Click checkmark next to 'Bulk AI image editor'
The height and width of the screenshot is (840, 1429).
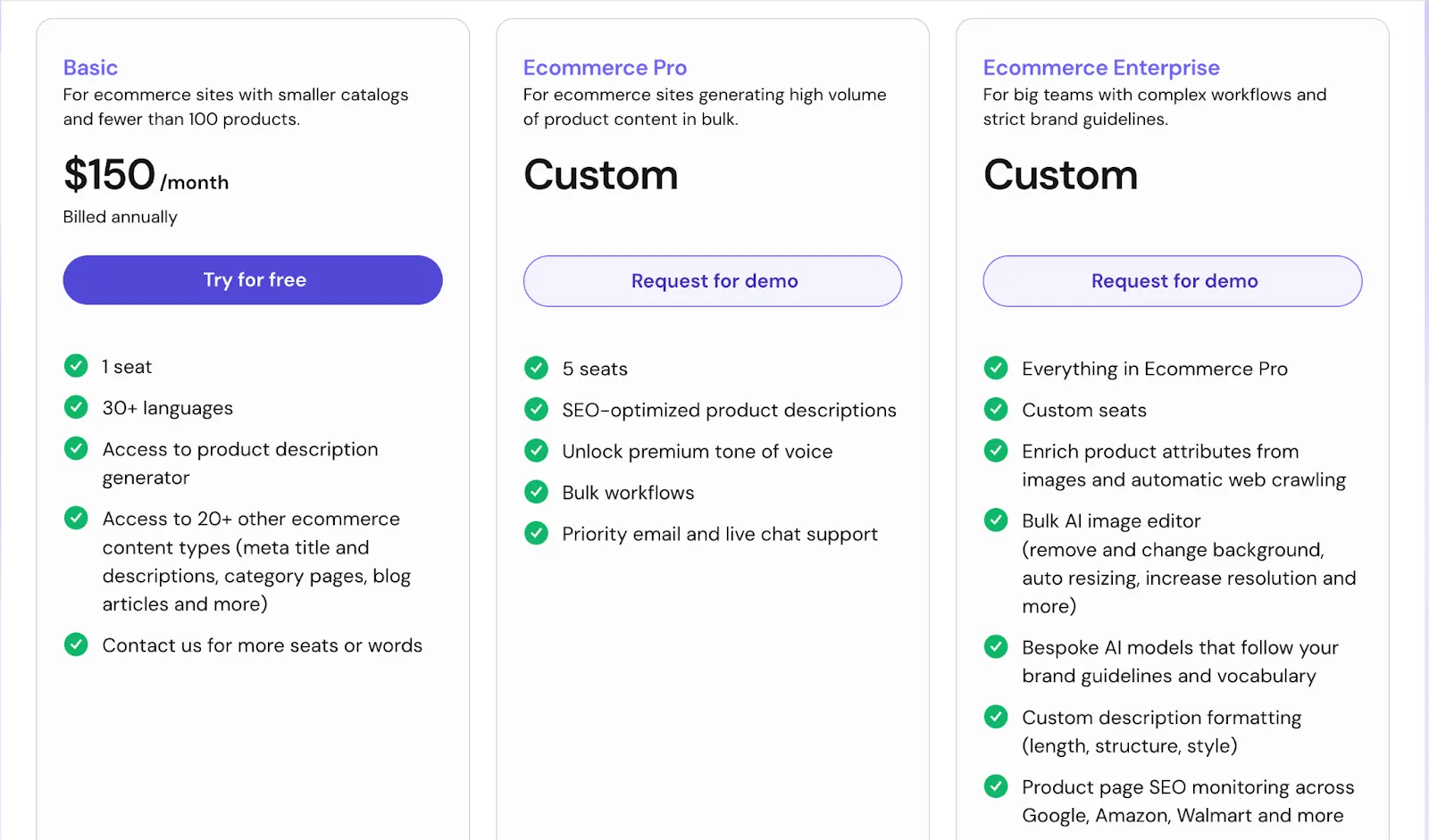click(x=996, y=520)
